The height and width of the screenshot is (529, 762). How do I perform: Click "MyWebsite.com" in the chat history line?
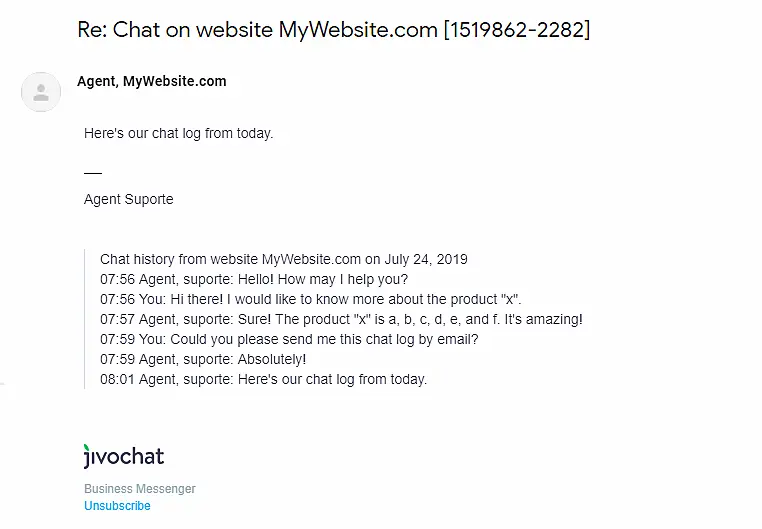pos(311,259)
